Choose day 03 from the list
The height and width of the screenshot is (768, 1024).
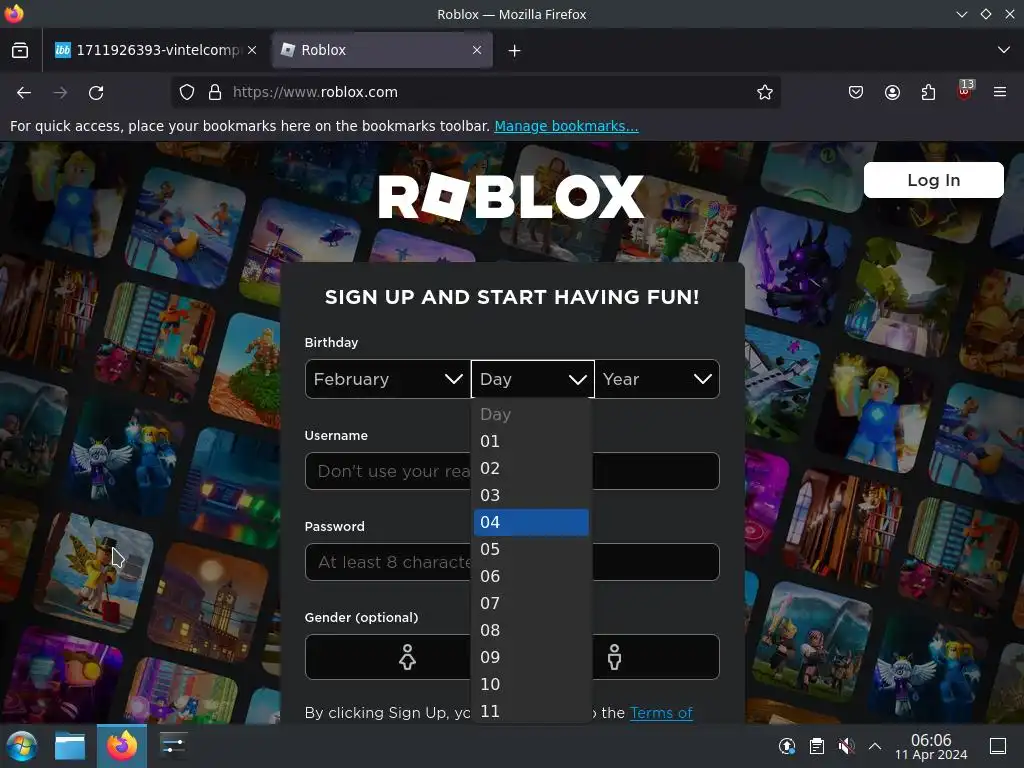[531, 495]
